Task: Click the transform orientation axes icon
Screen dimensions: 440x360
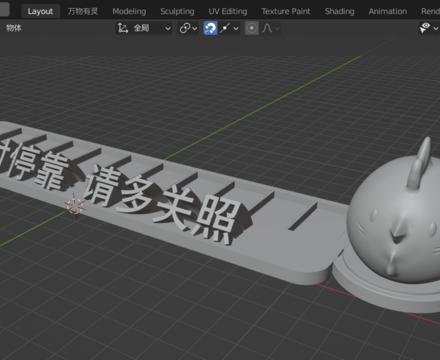Action: pyautogui.click(x=123, y=28)
